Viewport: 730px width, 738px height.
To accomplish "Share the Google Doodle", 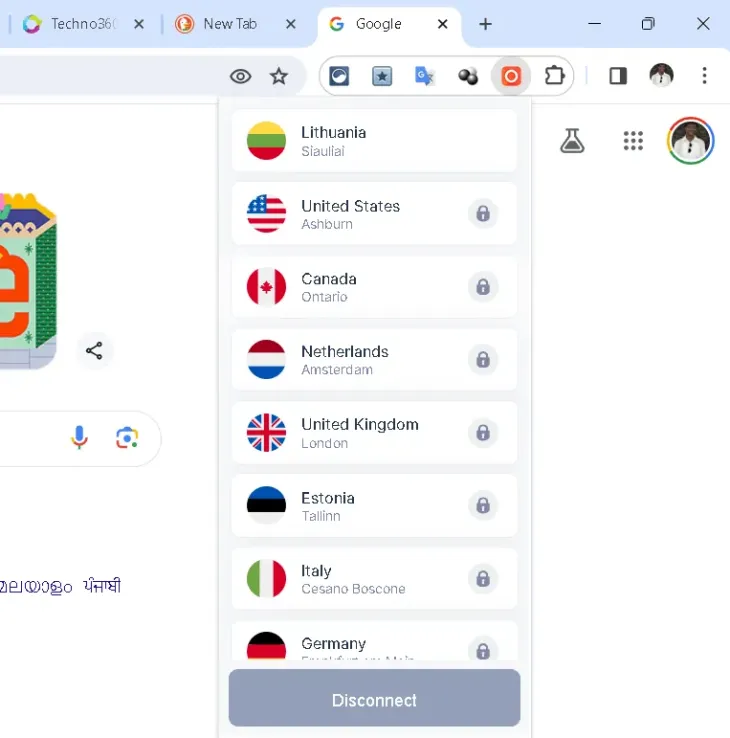I will pyautogui.click(x=94, y=351).
